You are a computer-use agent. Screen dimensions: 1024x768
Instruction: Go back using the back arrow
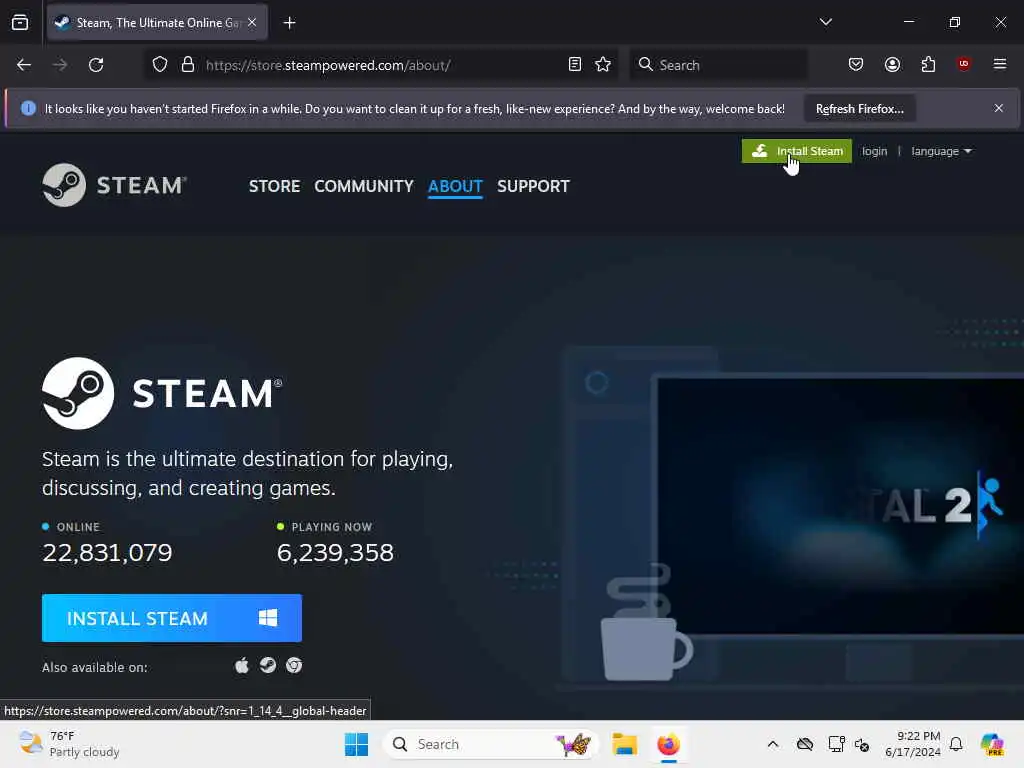coord(24,65)
